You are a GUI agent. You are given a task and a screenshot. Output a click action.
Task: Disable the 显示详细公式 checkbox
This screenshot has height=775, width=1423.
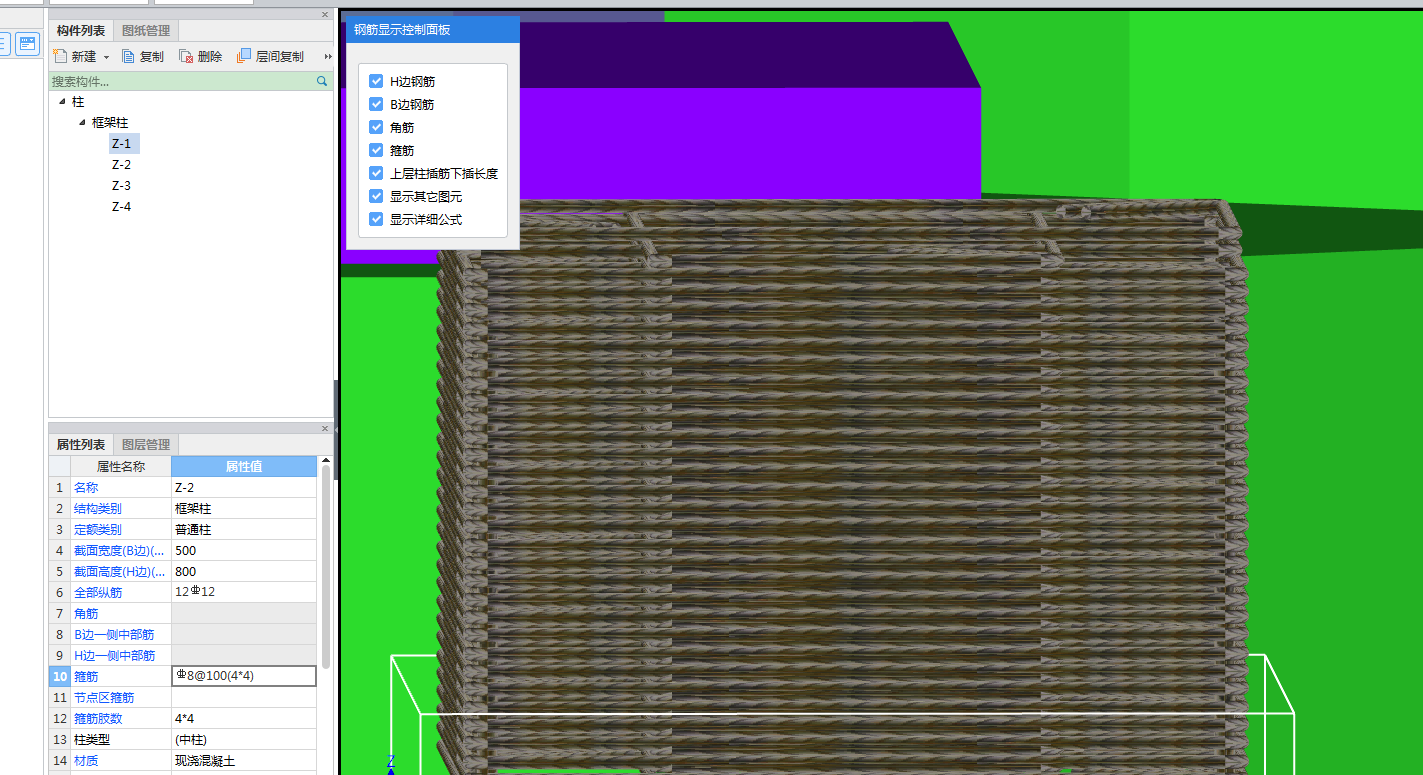[376, 219]
